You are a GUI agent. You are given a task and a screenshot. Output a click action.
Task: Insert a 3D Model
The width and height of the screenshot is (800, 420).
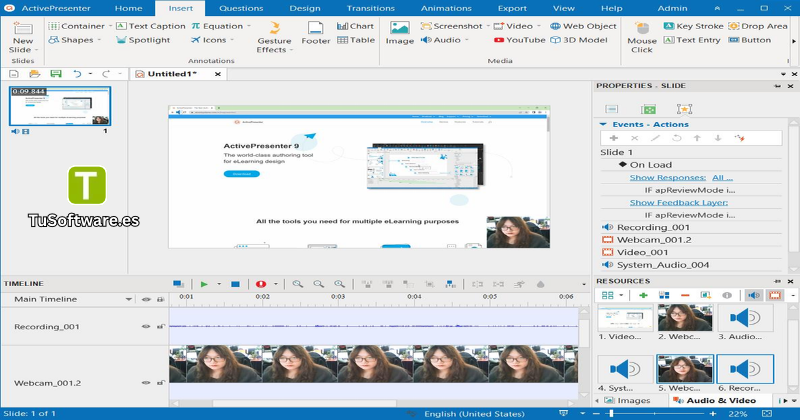click(x=579, y=40)
